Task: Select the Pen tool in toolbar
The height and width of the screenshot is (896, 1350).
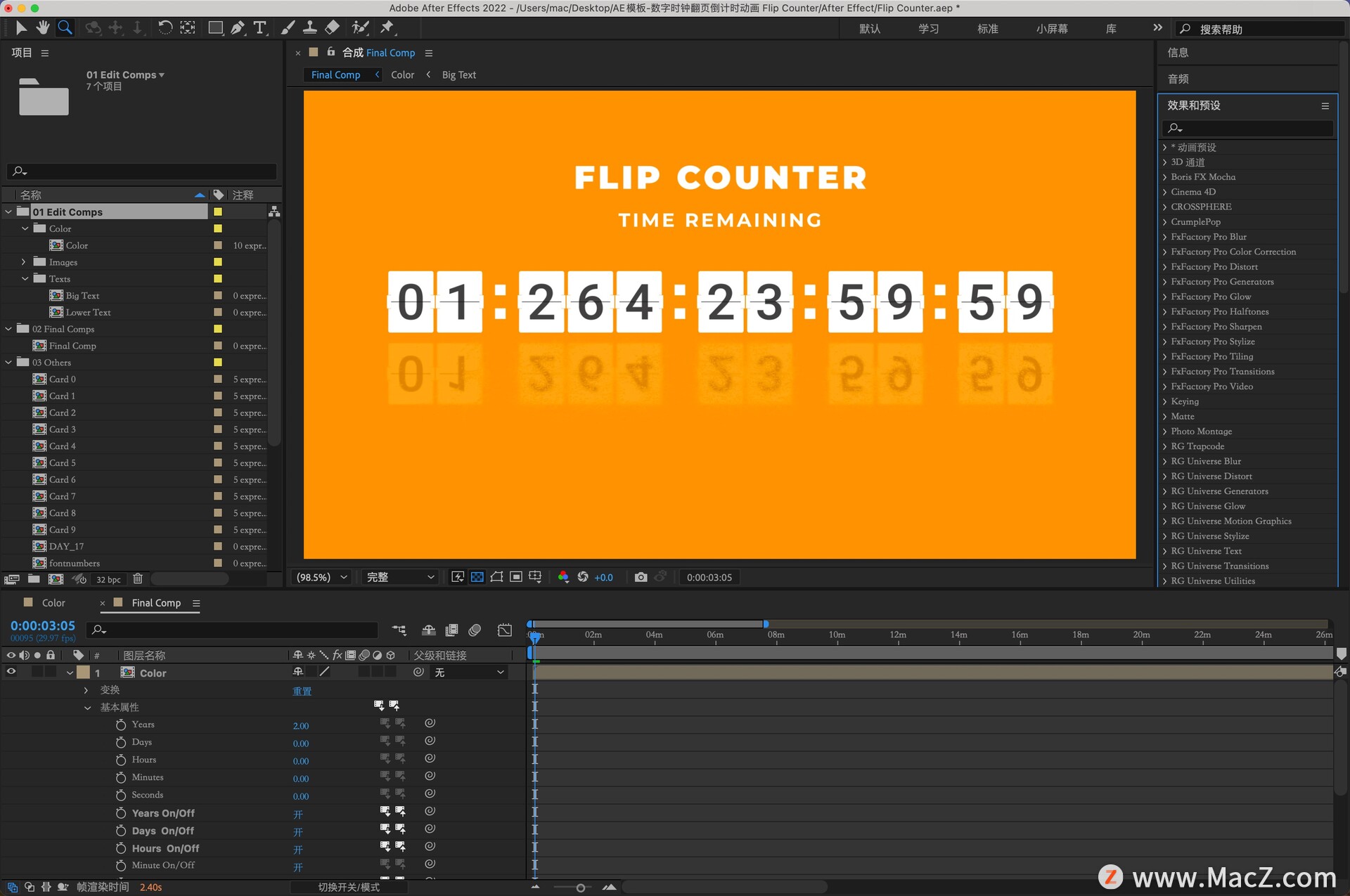Action: 238,27
